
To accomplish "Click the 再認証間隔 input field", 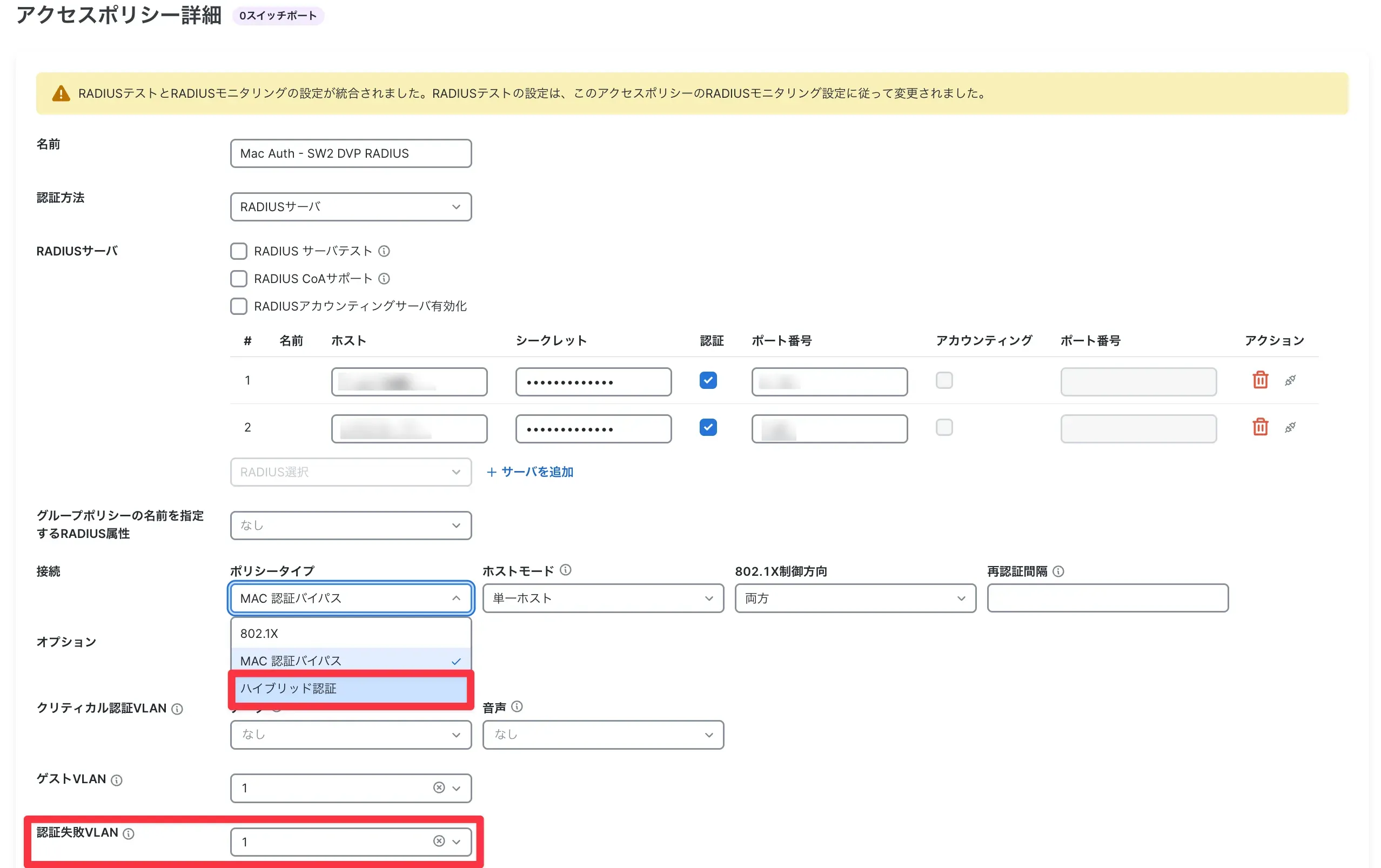I will (x=1108, y=598).
